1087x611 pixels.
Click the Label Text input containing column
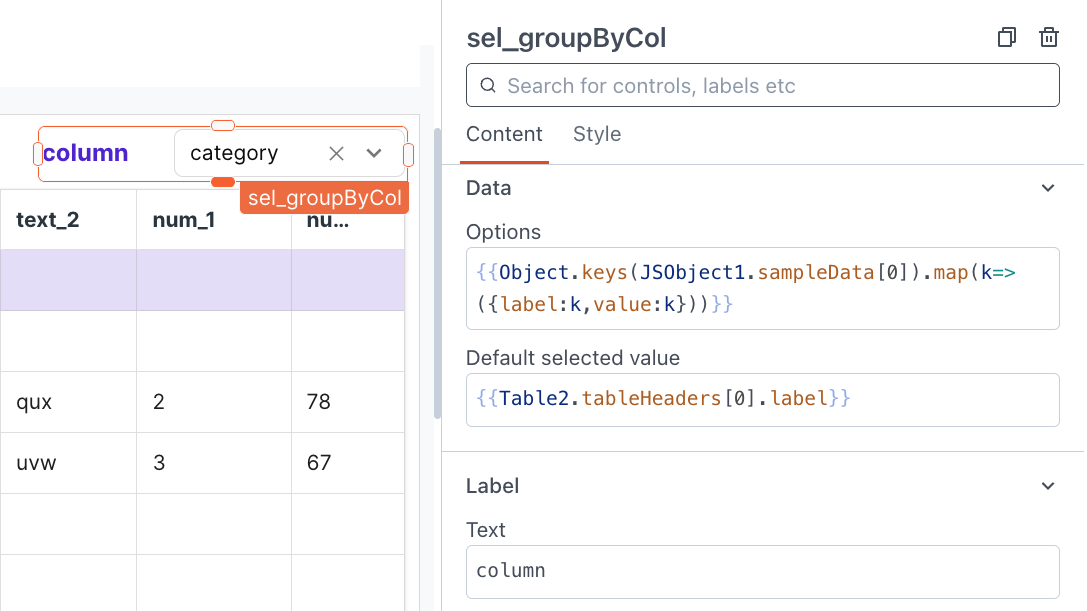[762, 571]
